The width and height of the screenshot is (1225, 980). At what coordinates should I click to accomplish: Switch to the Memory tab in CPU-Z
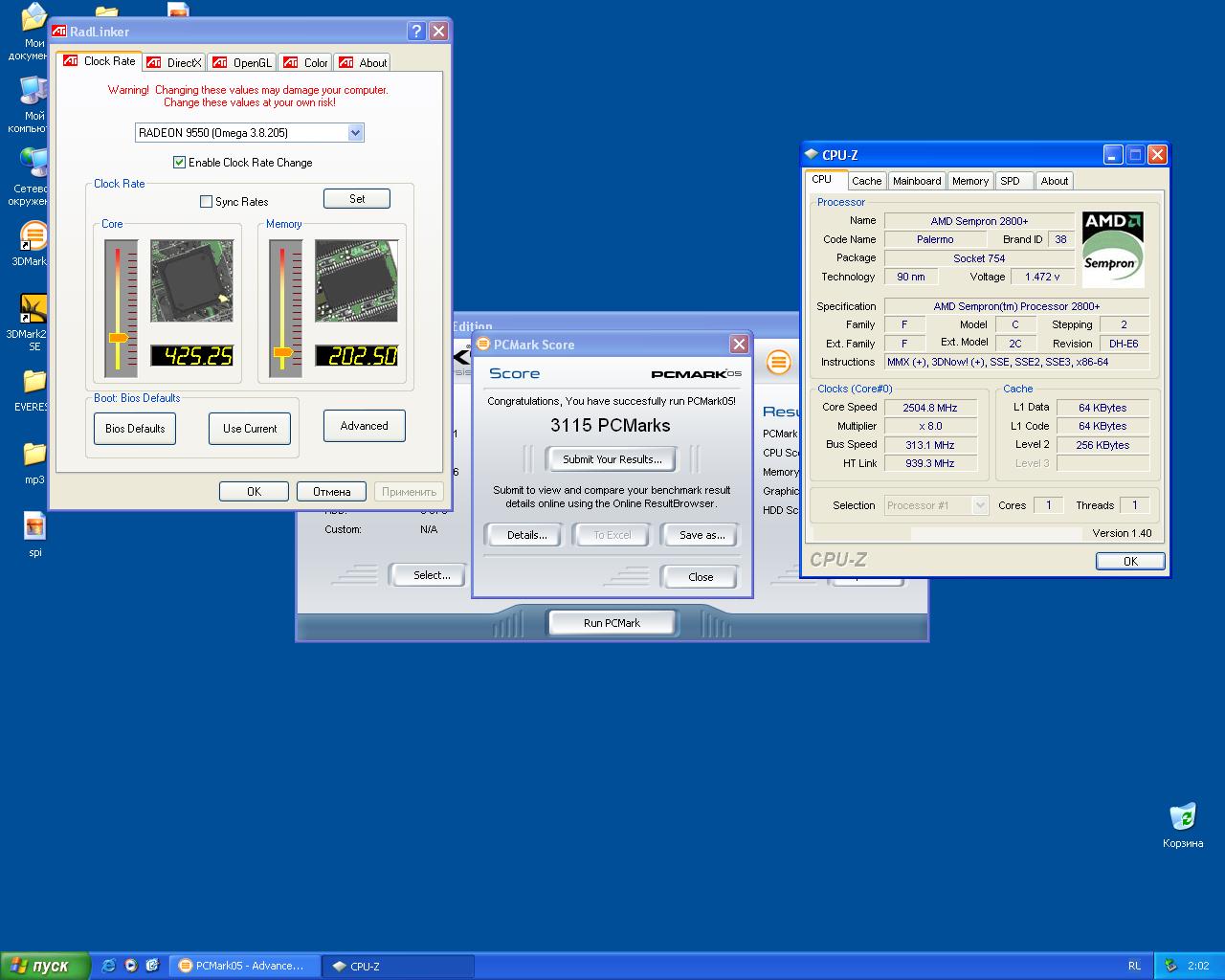coord(970,181)
